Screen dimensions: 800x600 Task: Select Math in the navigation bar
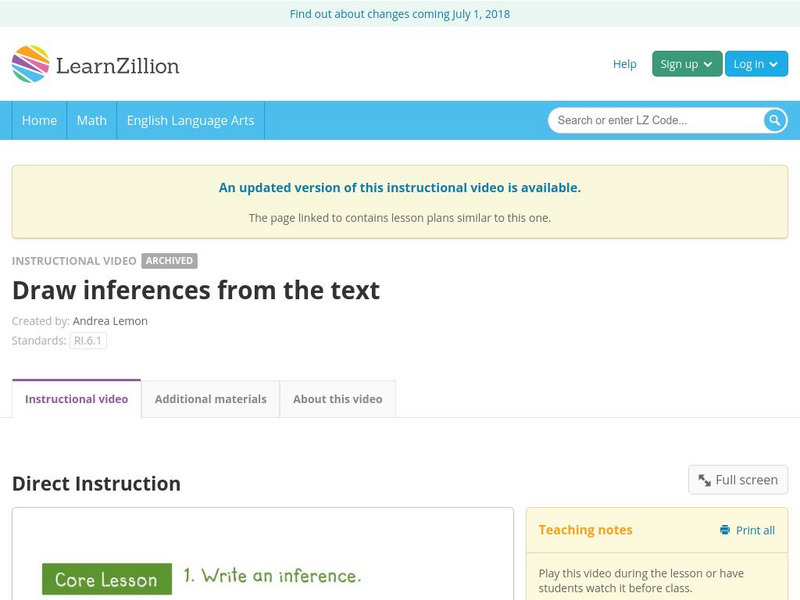(x=91, y=120)
